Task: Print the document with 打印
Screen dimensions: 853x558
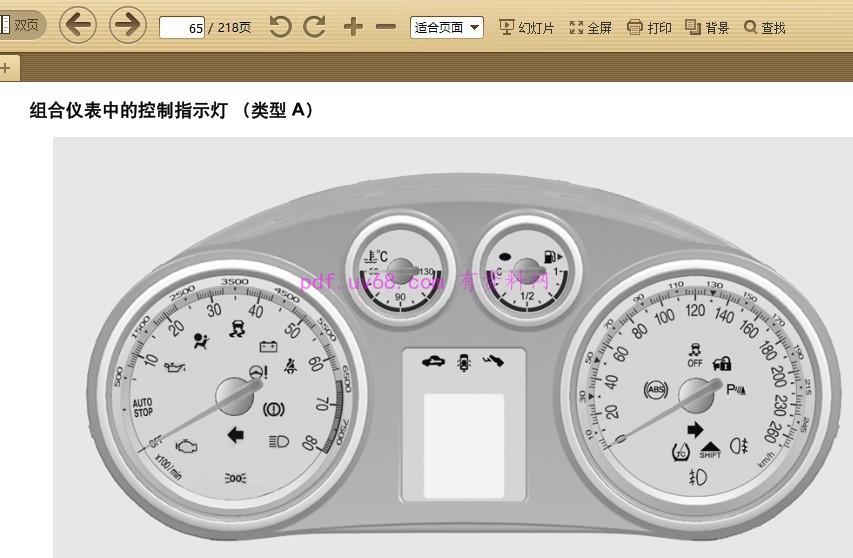Action: (x=649, y=28)
